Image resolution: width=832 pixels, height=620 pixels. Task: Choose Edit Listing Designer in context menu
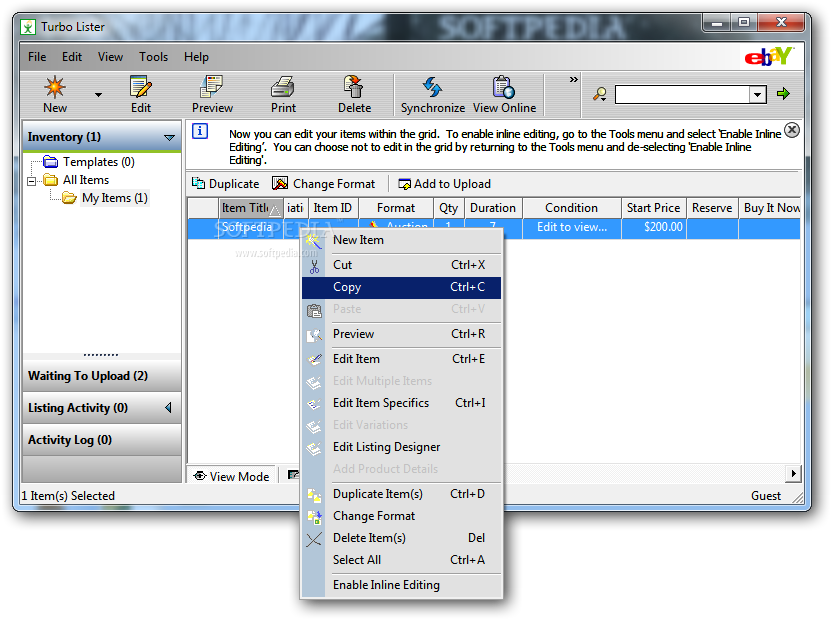(x=402, y=447)
